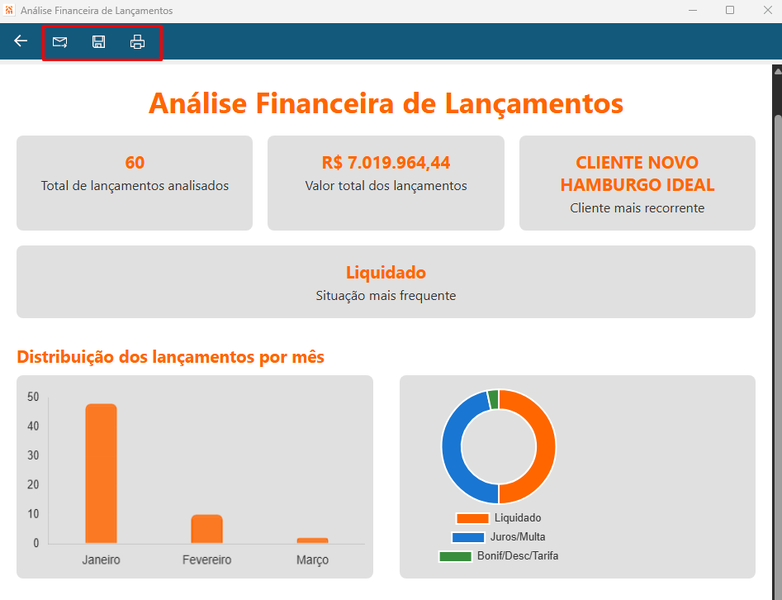The width and height of the screenshot is (782, 600).
Task: Click the orange Liquidado donut segment
Action: click(x=546, y=446)
